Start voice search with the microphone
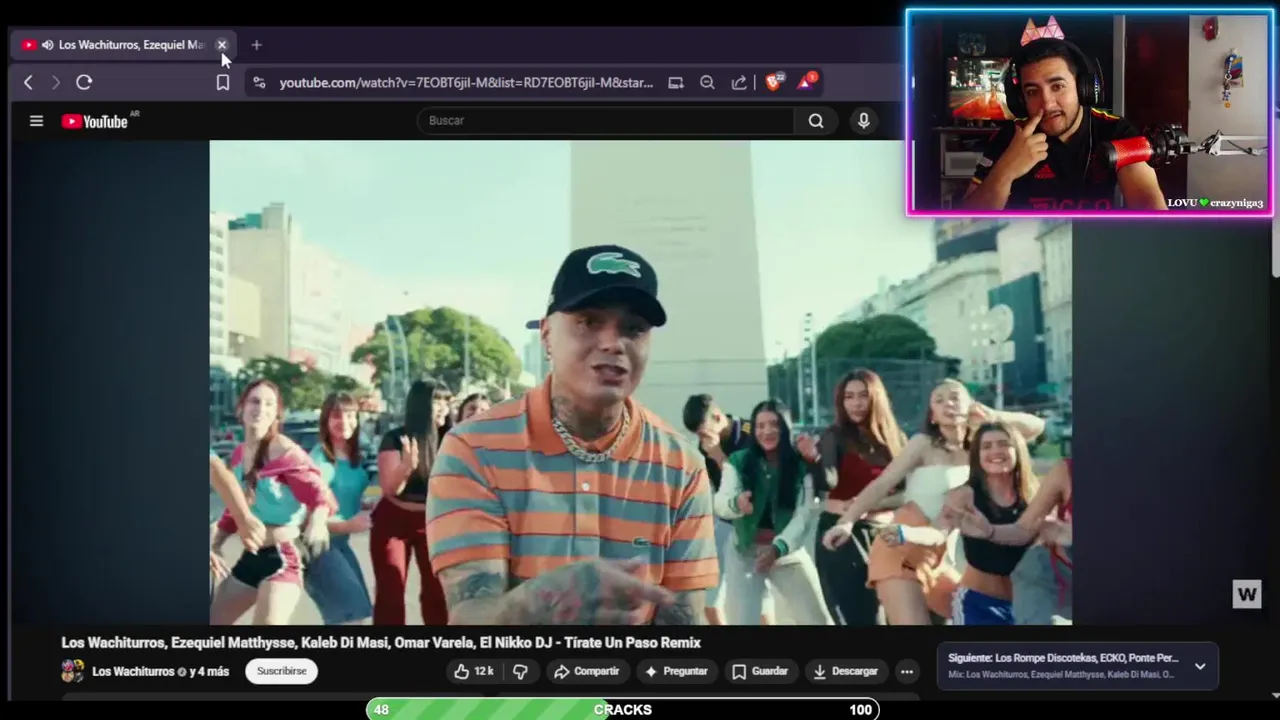The width and height of the screenshot is (1280, 720). click(x=864, y=121)
